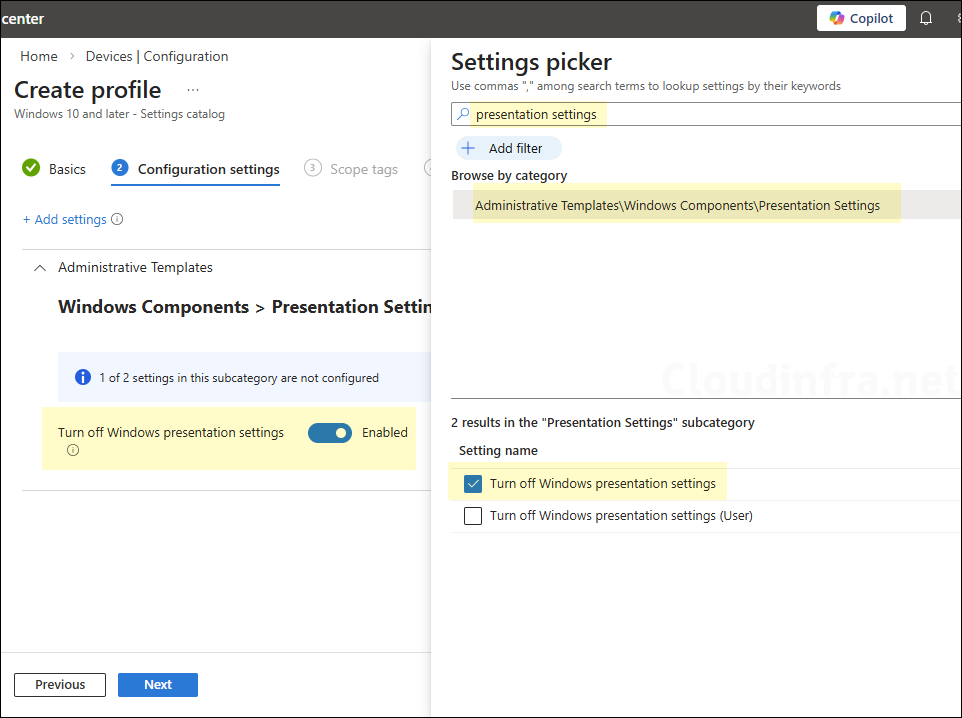Image resolution: width=962 pixels, height=718 pixels.
Task: Open the ellipsis menu next to Create profile
Action: click(x=193, y=90)
